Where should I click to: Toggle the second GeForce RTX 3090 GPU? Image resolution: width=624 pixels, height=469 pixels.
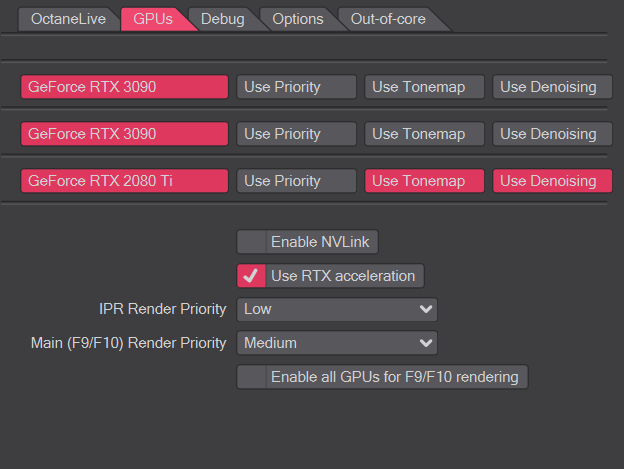click(124, 134)
